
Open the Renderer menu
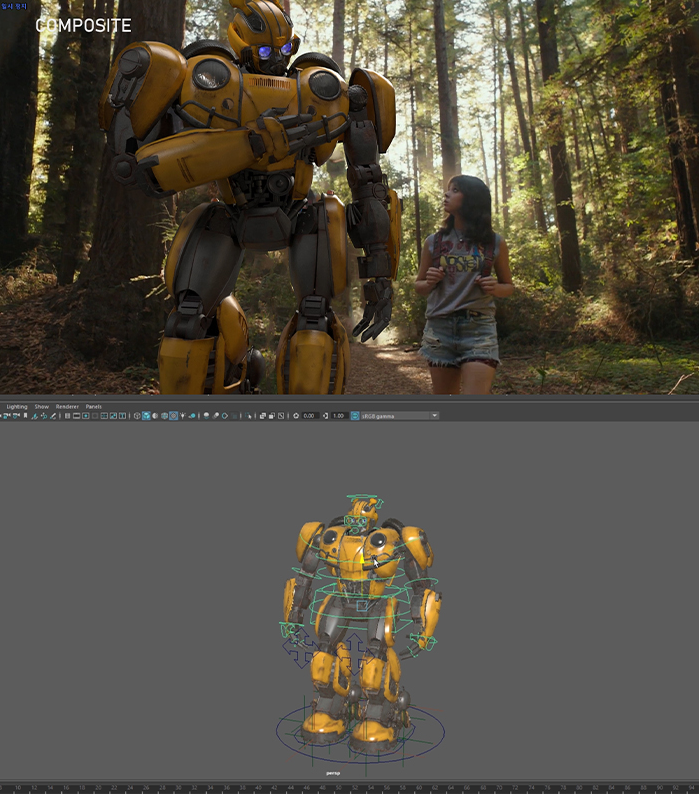click(x=67, y=407)
